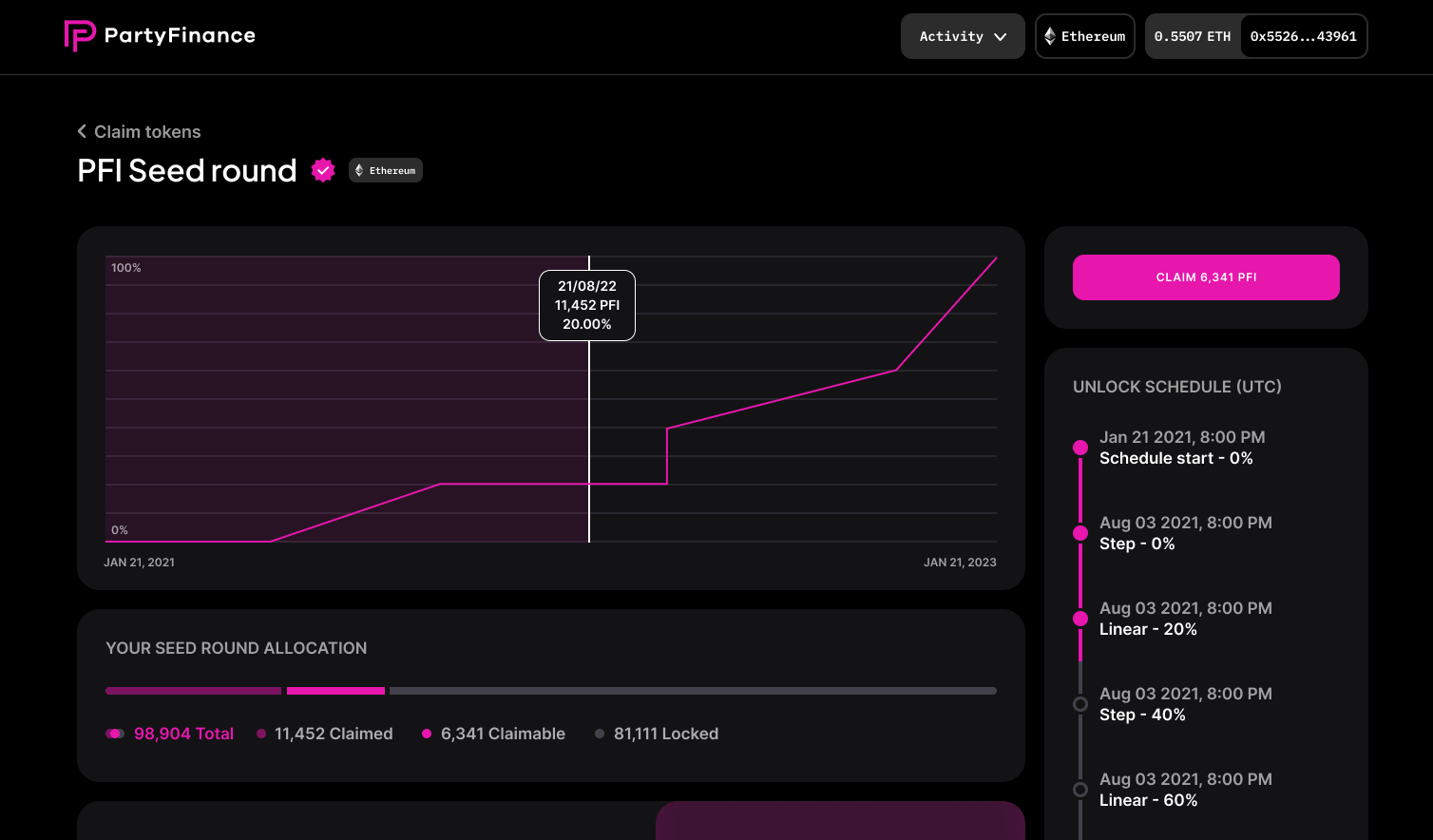Open the Activity dropdown menu
Viewport: 1433px width, 840px height.
pos(962,36)
